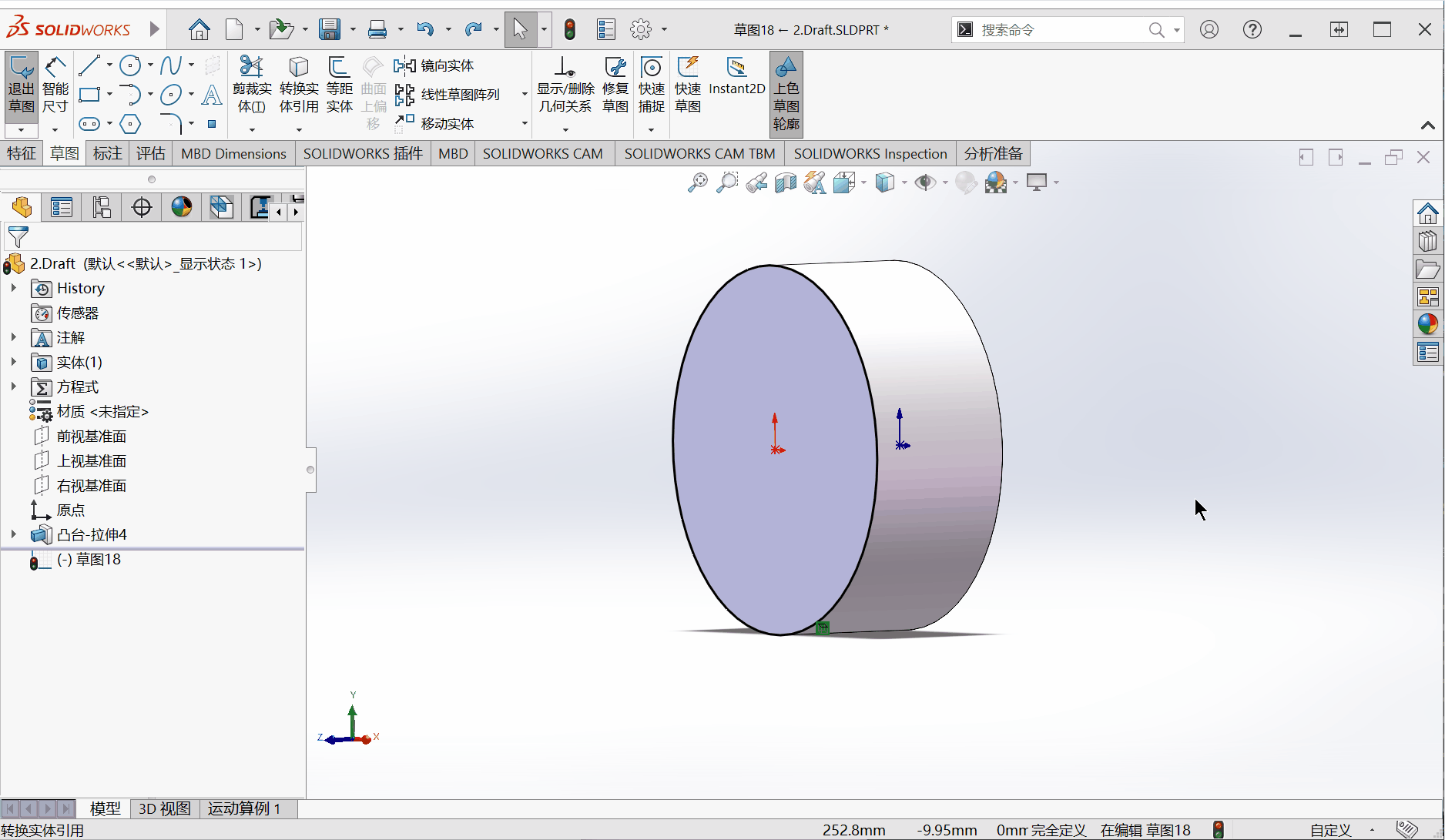Viewport: 1445px width, 840px height.
Task: Click 线性草图阵列 linear sketch pattern
Action: coord(448,95)
